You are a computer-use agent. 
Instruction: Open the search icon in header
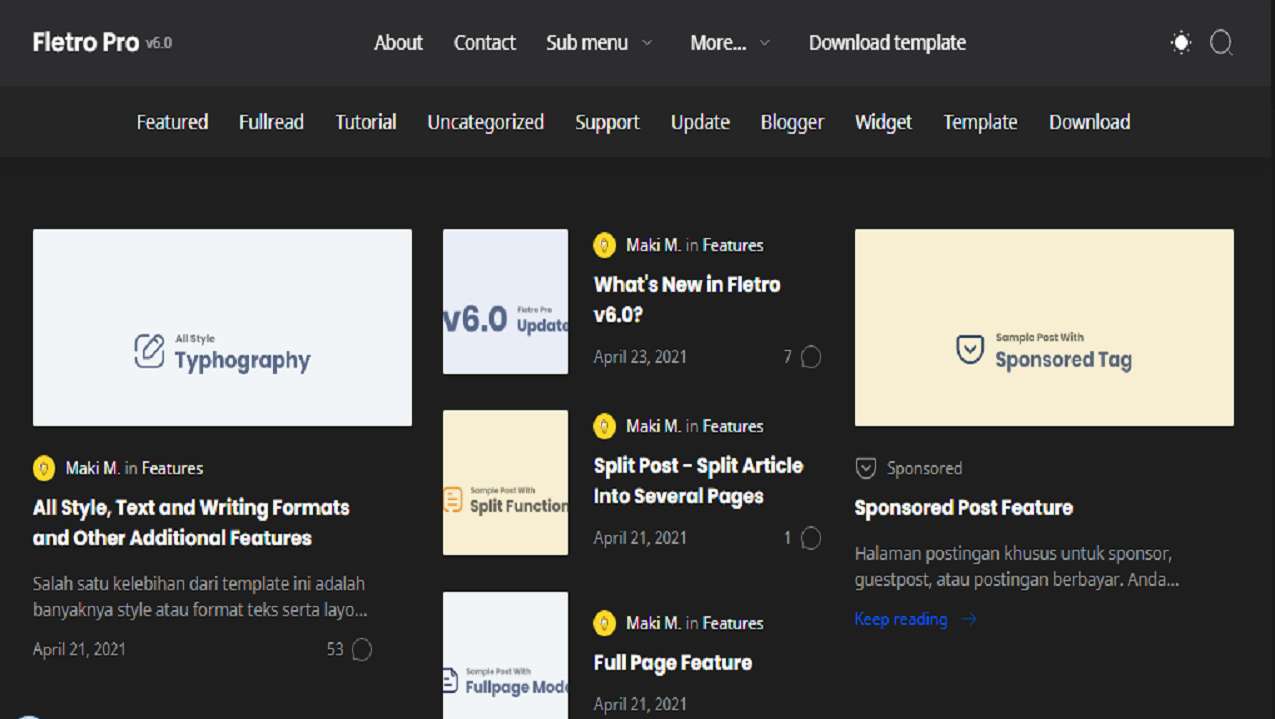tap(1221, 43)
